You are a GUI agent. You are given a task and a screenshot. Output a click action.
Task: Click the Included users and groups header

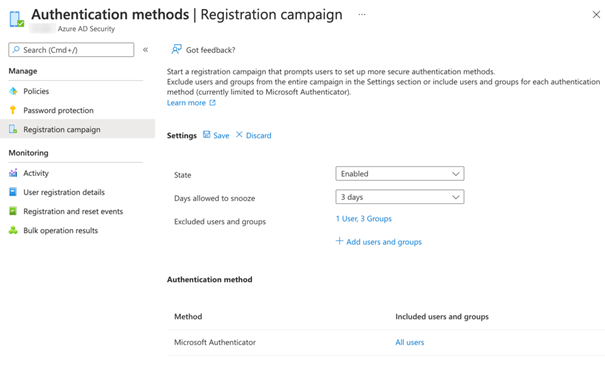coord(442,317)
